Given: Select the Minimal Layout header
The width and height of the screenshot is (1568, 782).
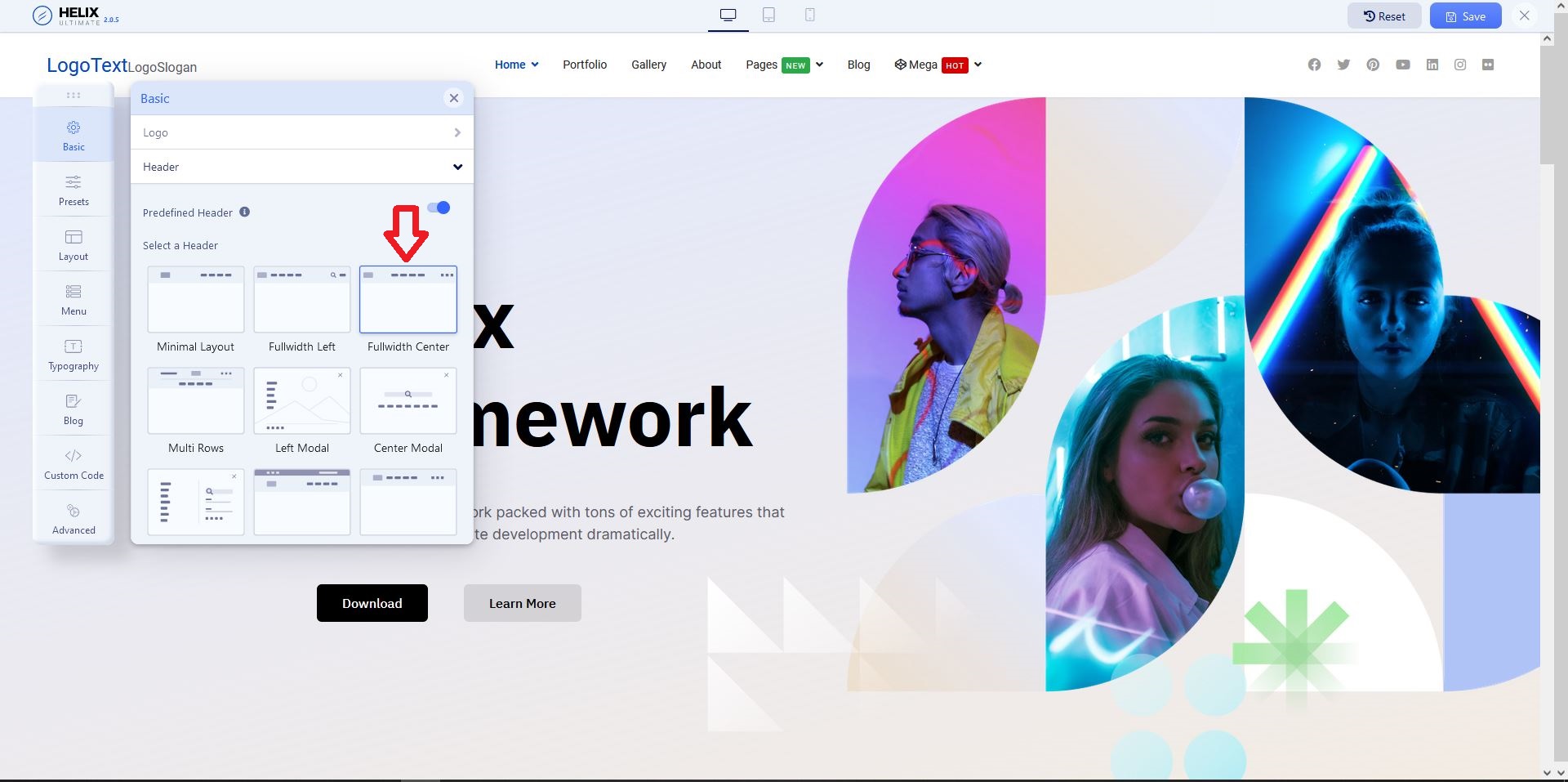Looking at the screenshot, I should (x=196, y=300).
